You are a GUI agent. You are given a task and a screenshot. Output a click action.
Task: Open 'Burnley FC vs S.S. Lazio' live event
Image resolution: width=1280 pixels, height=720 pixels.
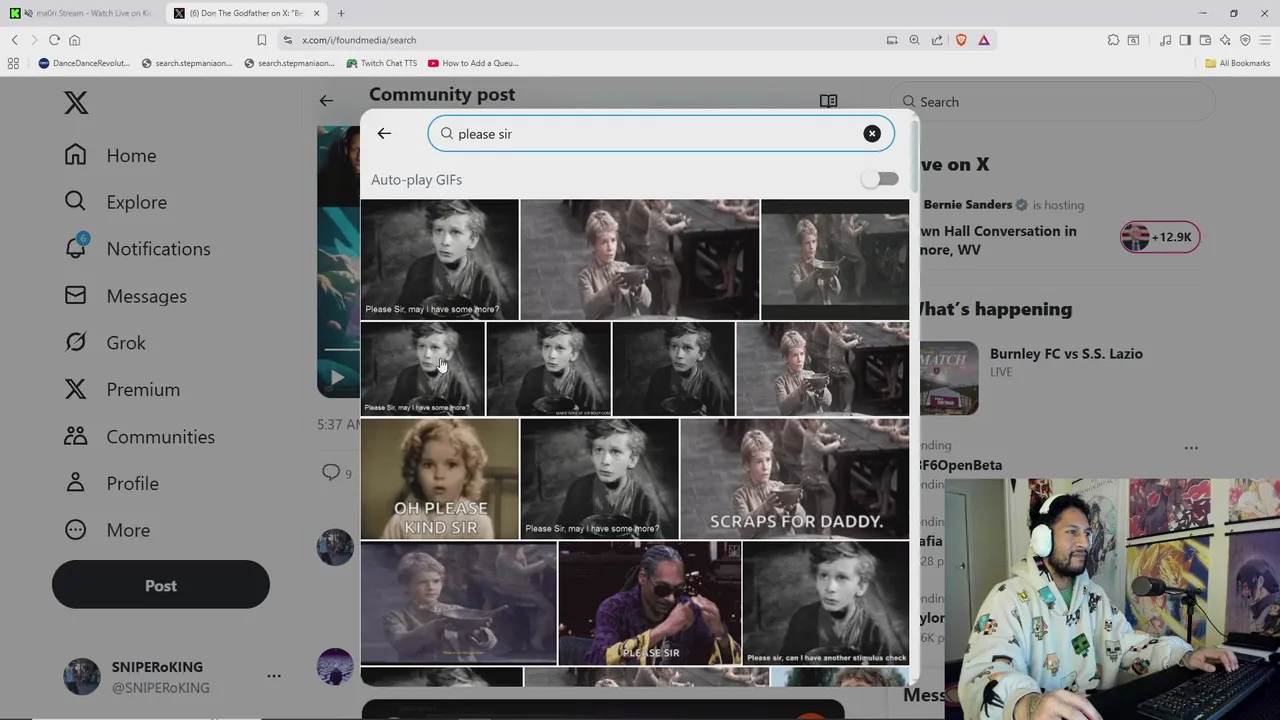1066,353
